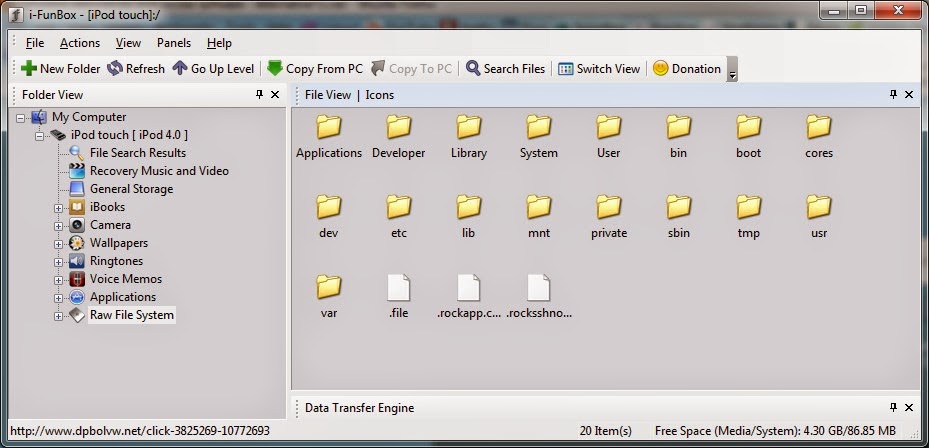
Task: Click the Donation smiley button
Action: point(687,69)
